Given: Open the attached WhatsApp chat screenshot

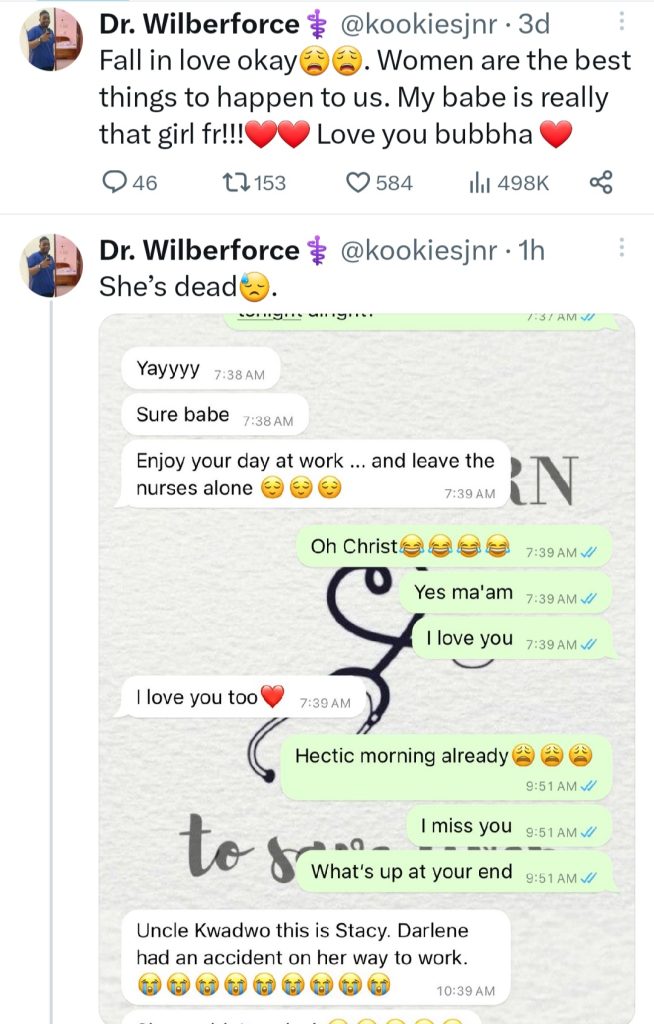Looking at the screenshot, I should (x=367, y=660).
